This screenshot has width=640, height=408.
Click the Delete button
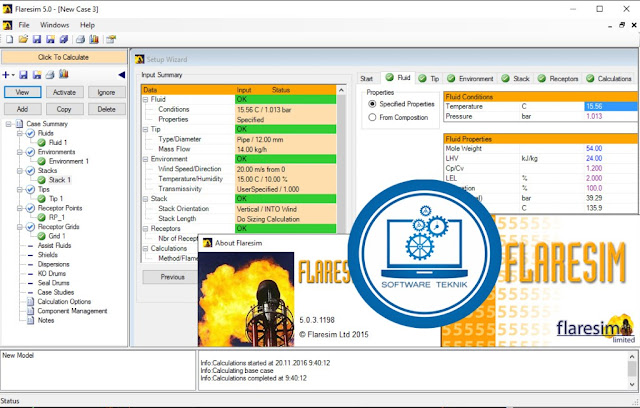(106, 109)
